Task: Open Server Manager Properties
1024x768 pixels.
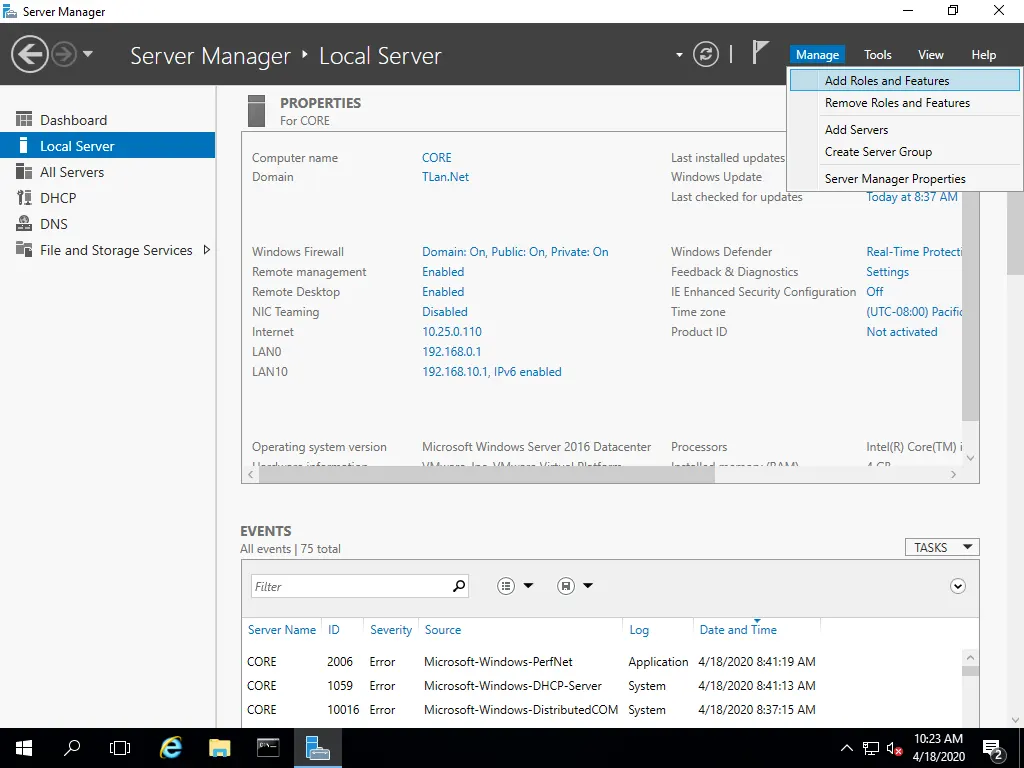Action: 904,178
